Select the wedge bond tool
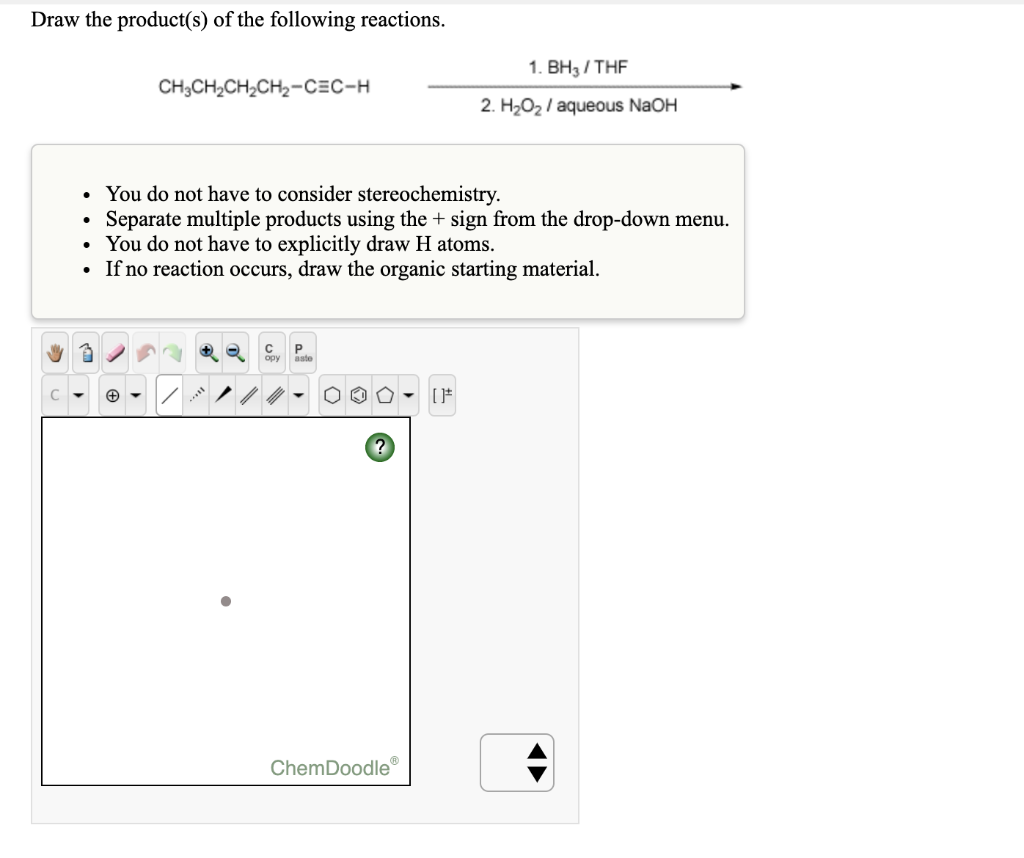 point(224,394)
